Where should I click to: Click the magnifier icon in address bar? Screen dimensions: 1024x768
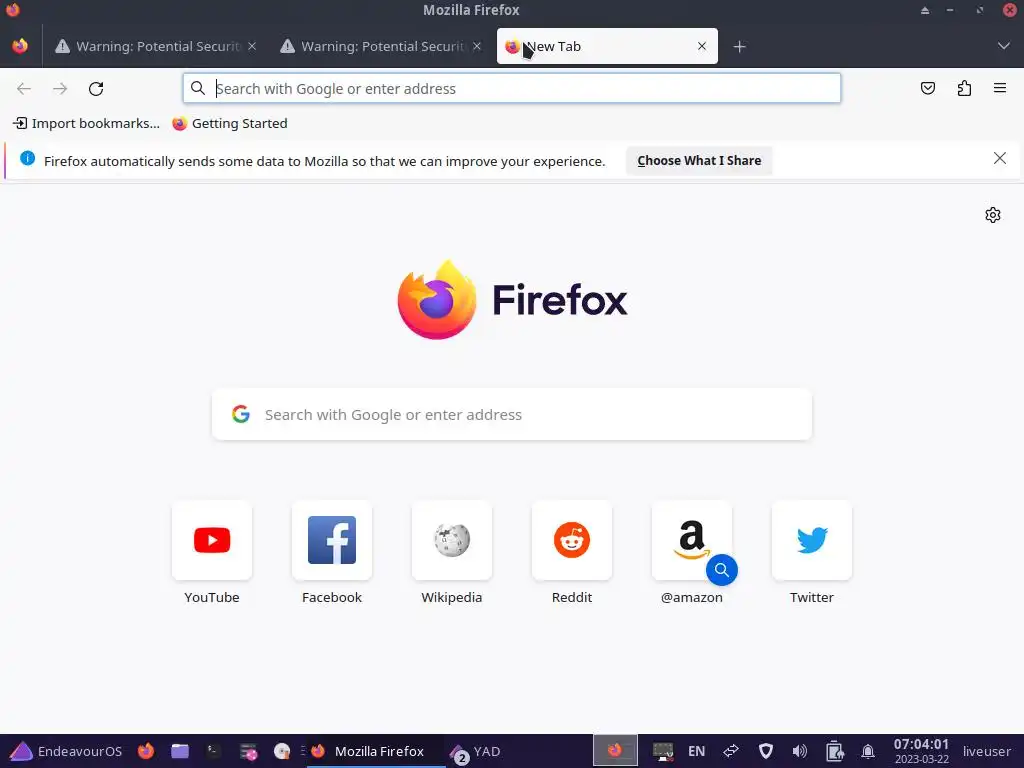198,88
